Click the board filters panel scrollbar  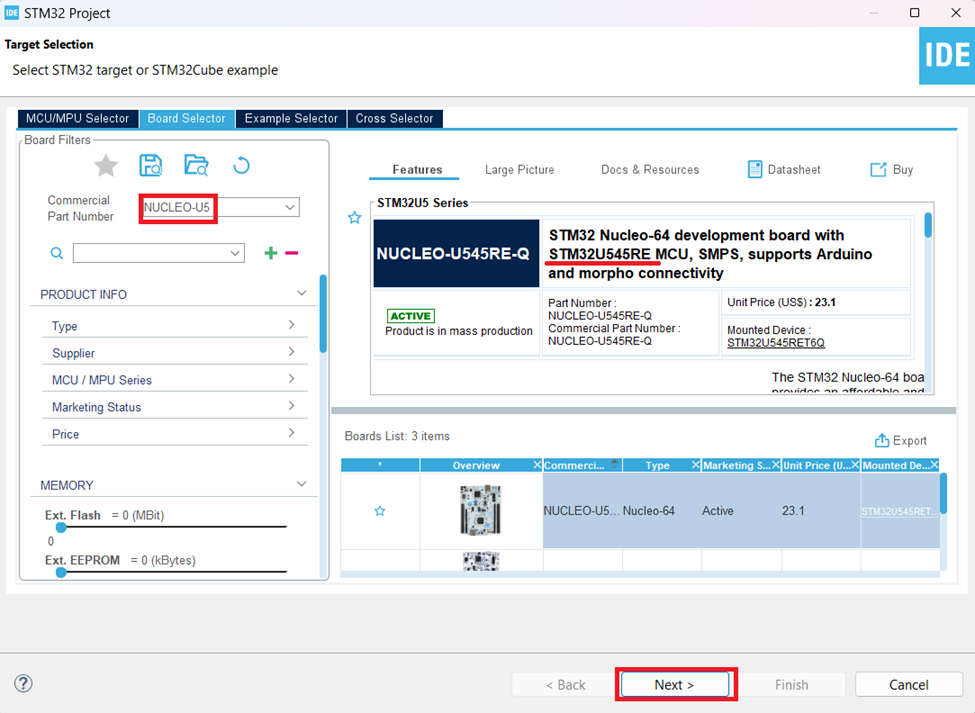coord(323,313)
